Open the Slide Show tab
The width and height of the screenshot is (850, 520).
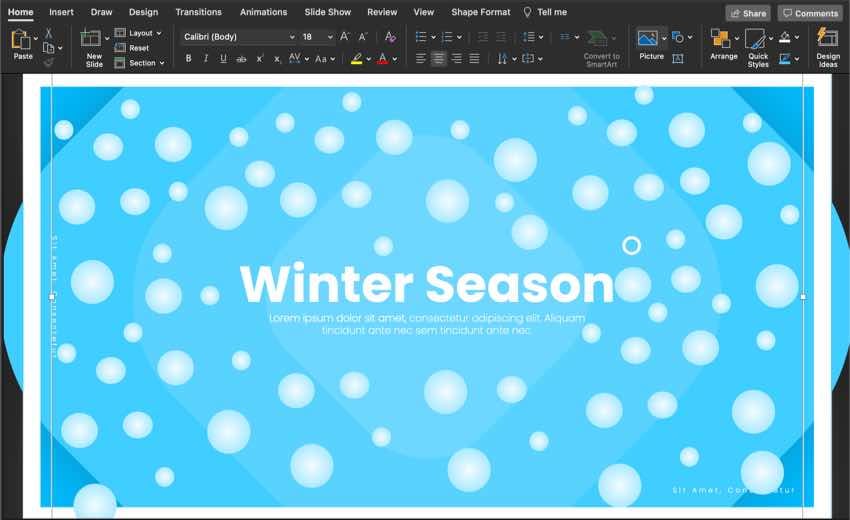click(x=327, y=12)
